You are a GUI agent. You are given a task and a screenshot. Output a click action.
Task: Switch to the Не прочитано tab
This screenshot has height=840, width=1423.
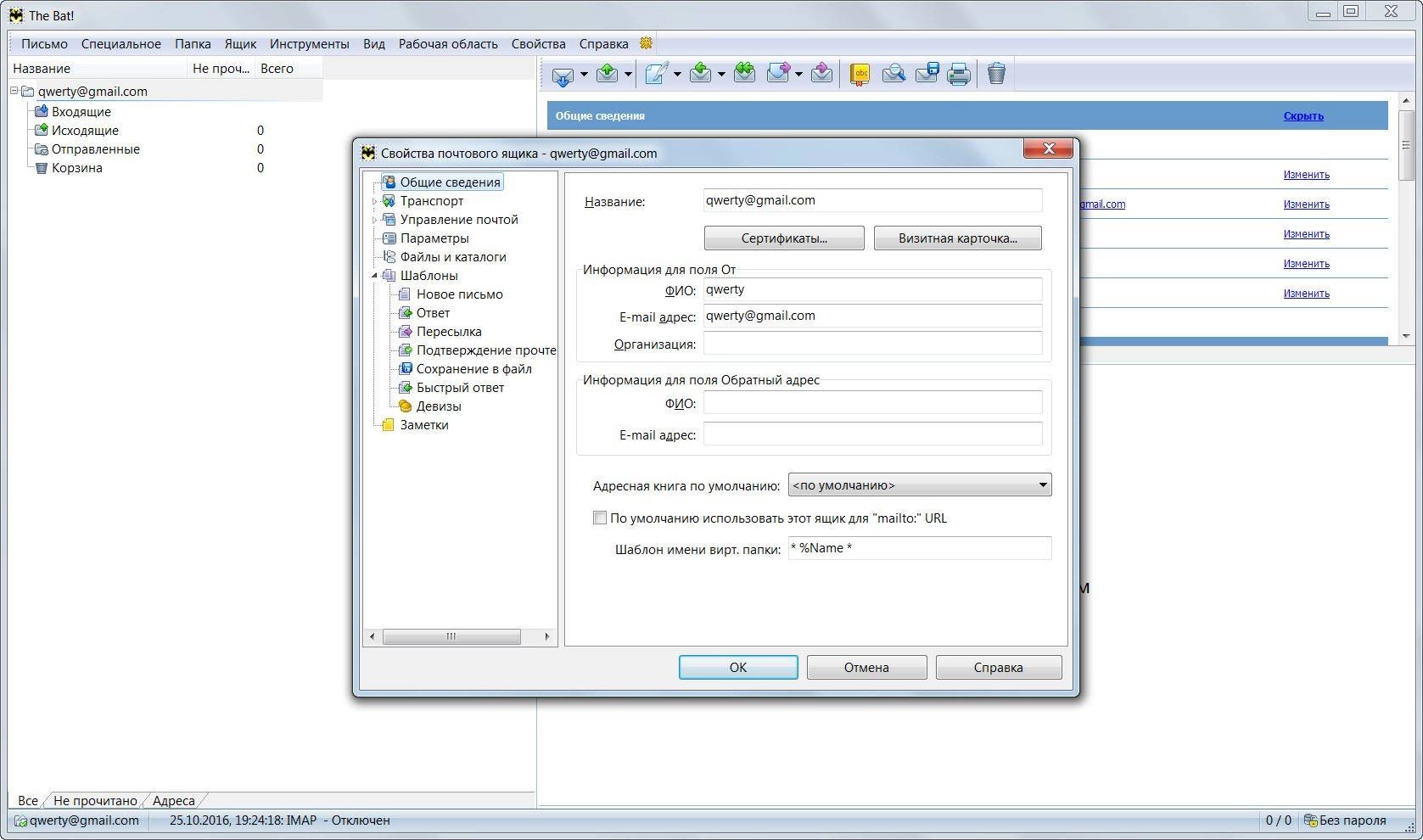coord(95,800)
